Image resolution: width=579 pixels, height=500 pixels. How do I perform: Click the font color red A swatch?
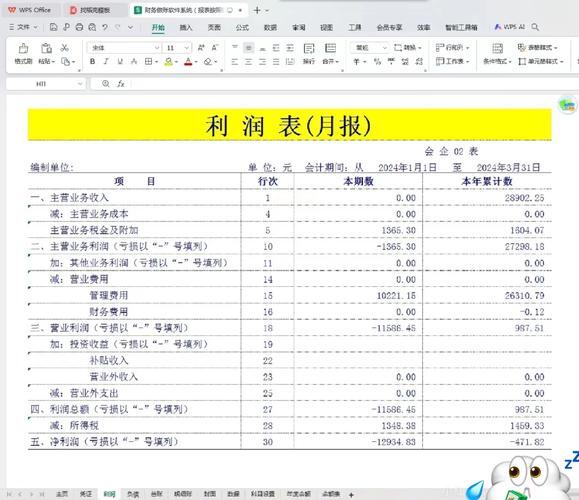click(188, 62)
